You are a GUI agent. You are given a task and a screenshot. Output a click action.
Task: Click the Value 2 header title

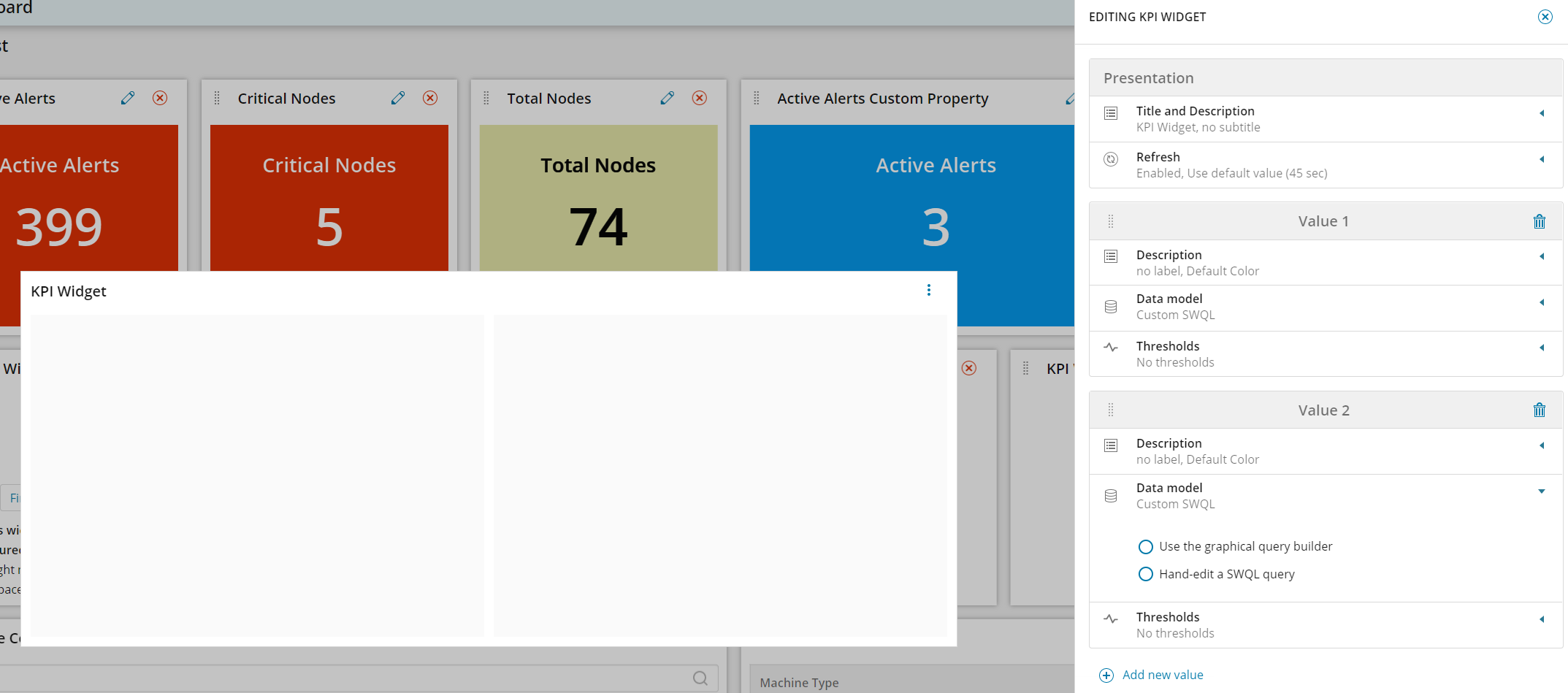click(x=1323, y=410)
